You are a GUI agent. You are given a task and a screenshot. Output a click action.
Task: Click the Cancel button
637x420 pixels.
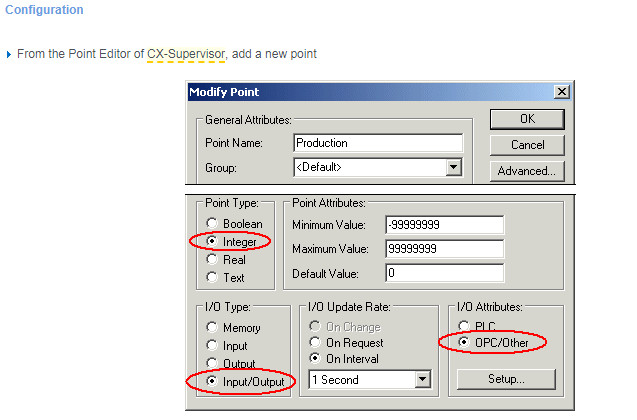(x=527, y=145)
